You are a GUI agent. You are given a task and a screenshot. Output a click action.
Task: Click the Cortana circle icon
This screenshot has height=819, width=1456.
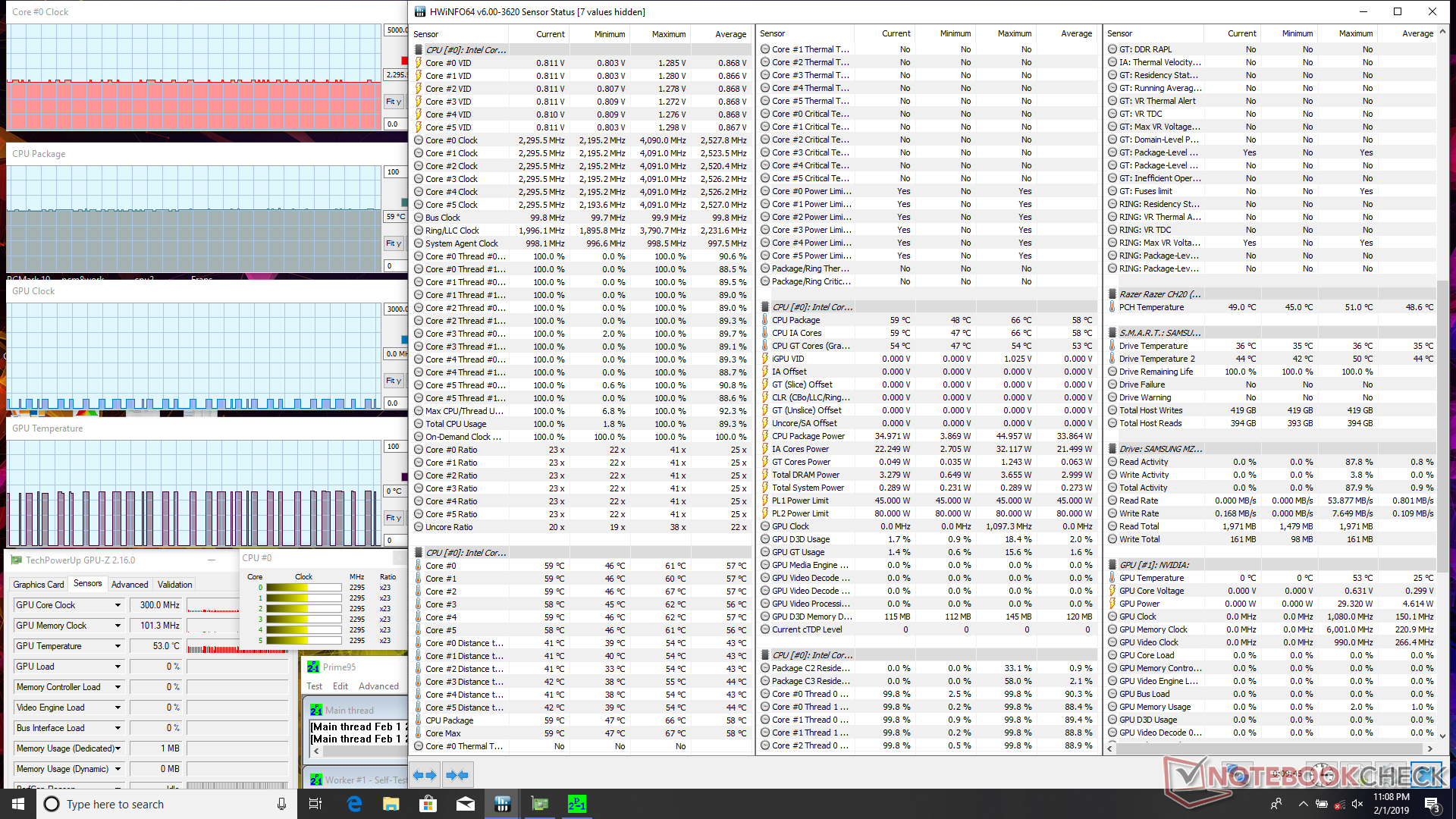(x=52, y=804)
